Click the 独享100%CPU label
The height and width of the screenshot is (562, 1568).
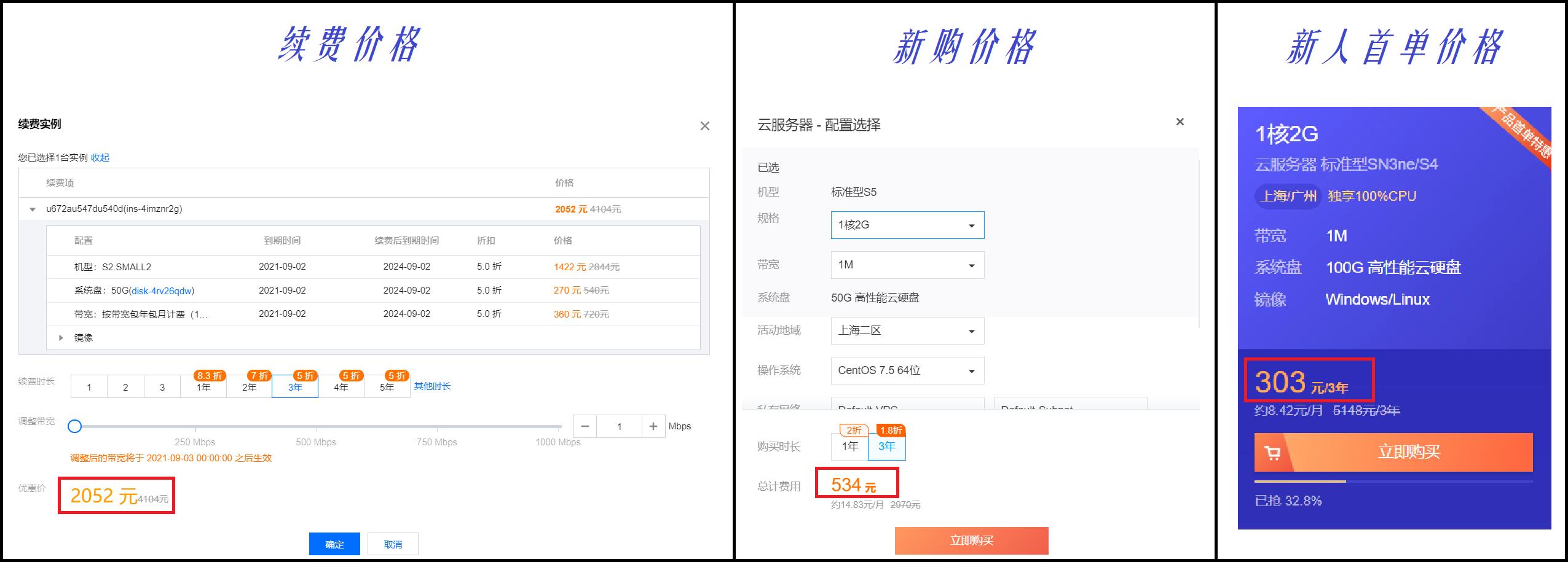point(1372,197)
